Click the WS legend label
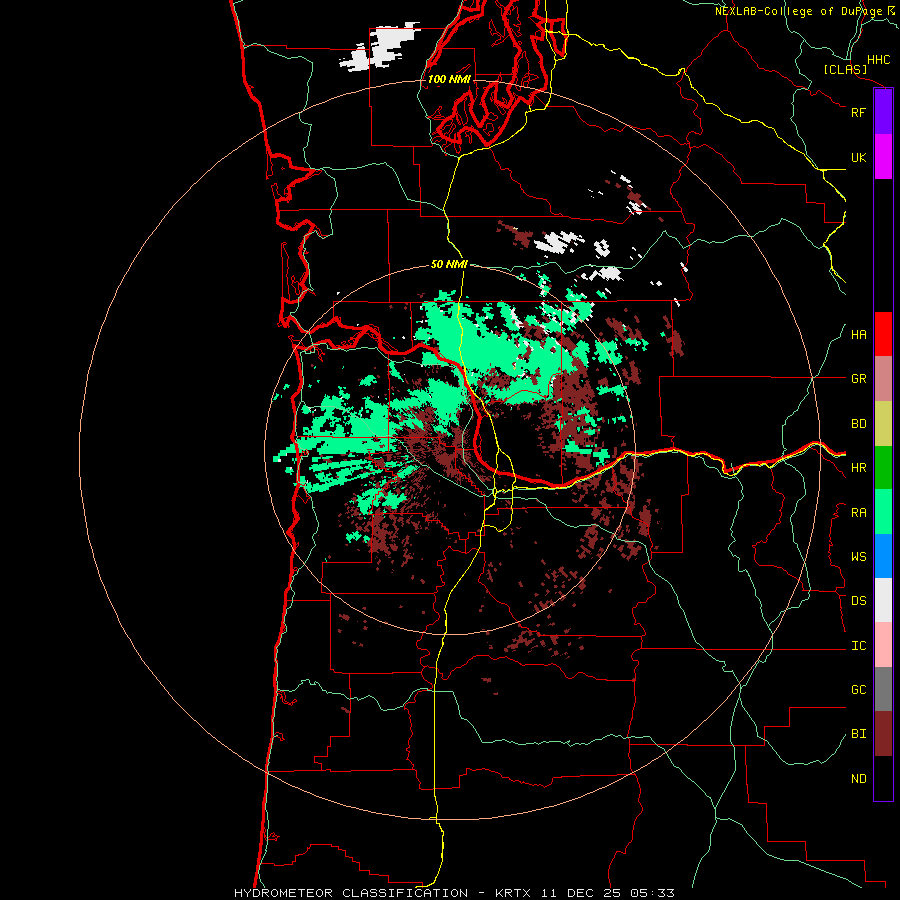Image resolution: width=900 pixels, height=900 pixels. 858,557
